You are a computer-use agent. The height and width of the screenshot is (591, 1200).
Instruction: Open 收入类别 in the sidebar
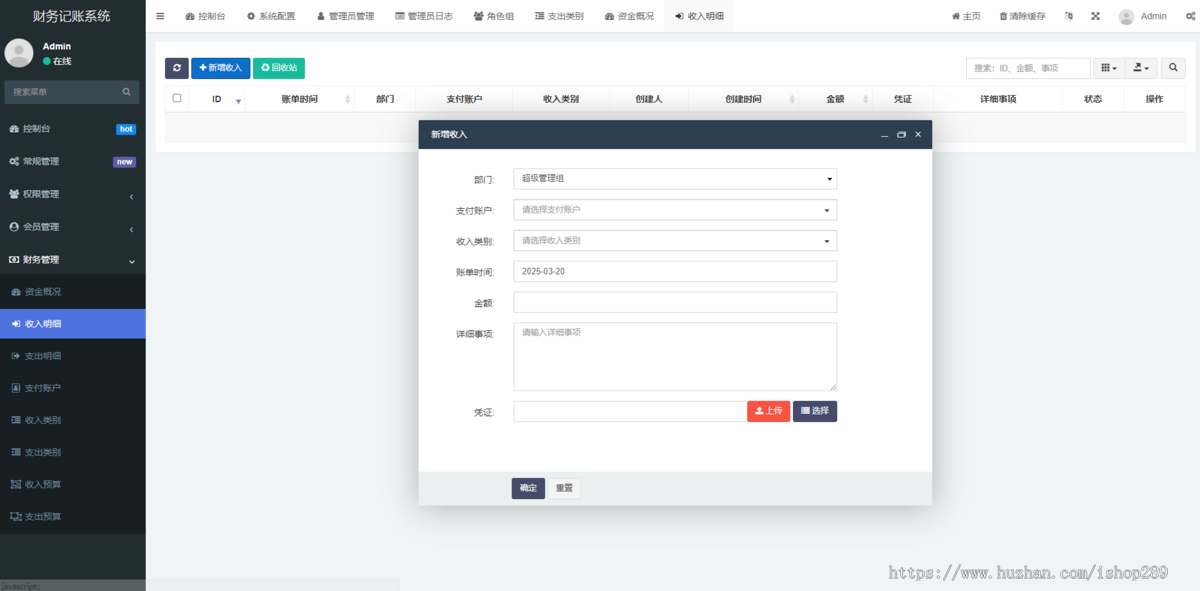[x=72, y=420]
